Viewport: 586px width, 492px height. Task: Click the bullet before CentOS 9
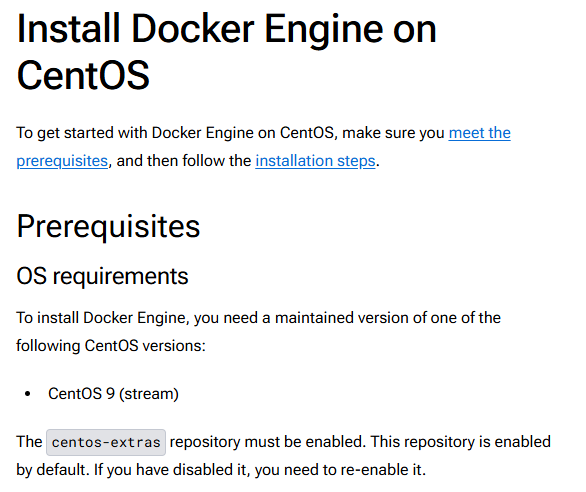pyautogui.click(x=27, y=394)
